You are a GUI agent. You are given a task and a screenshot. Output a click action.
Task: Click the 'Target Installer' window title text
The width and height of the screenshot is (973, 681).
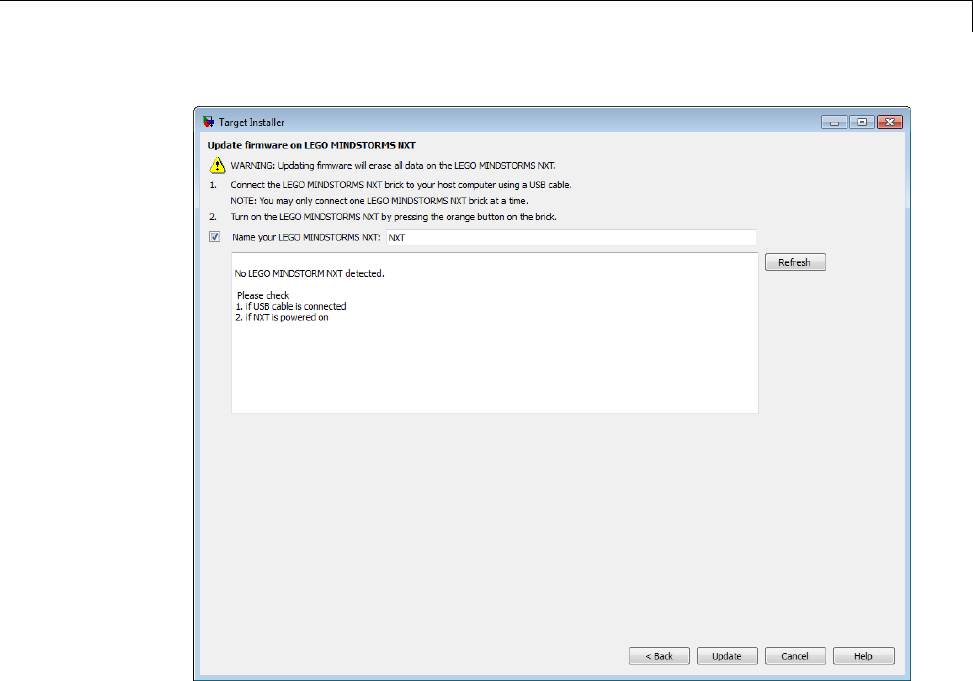[x=251, y=122]
